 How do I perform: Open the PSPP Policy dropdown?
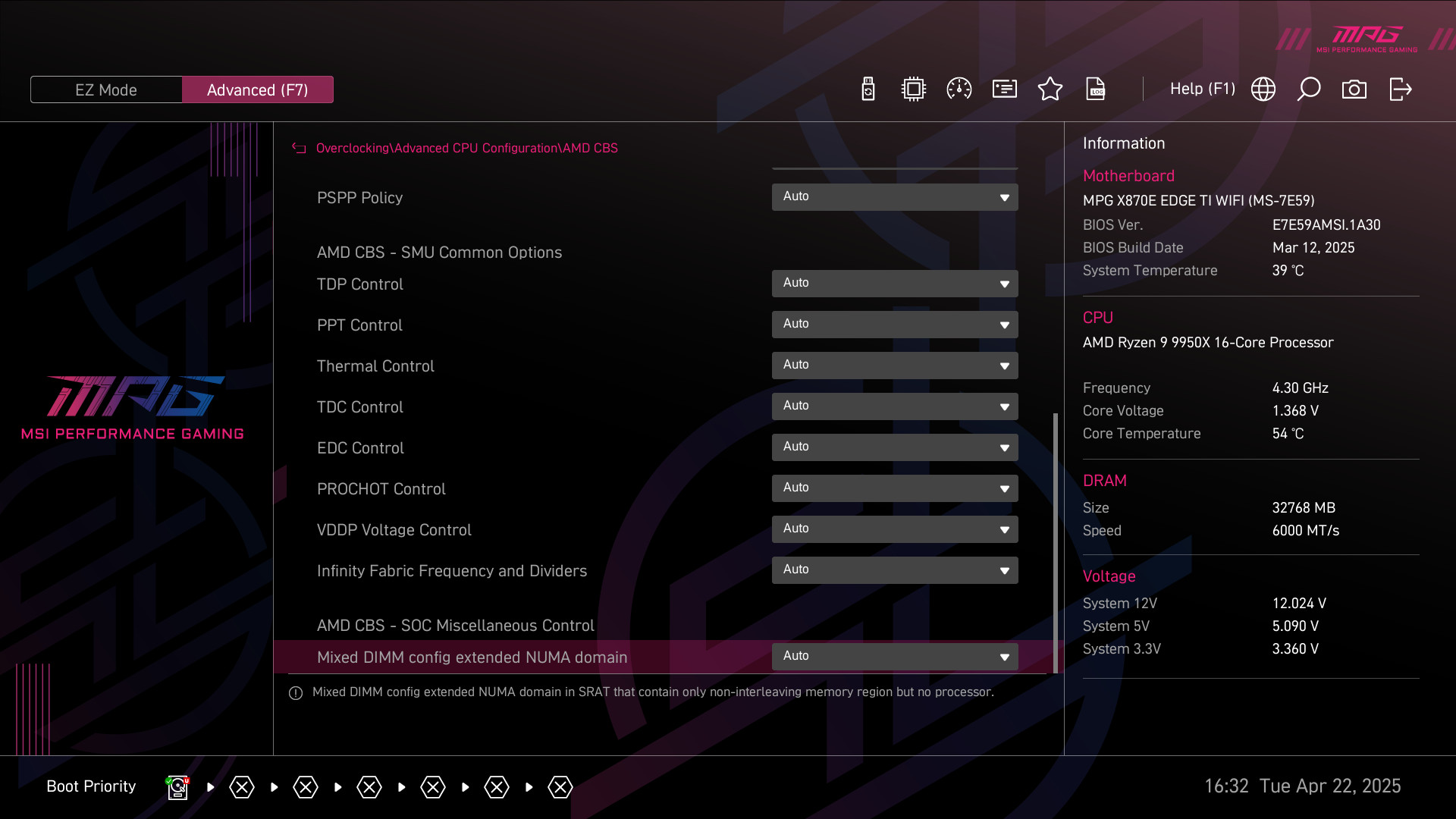[x=895, y=197]
